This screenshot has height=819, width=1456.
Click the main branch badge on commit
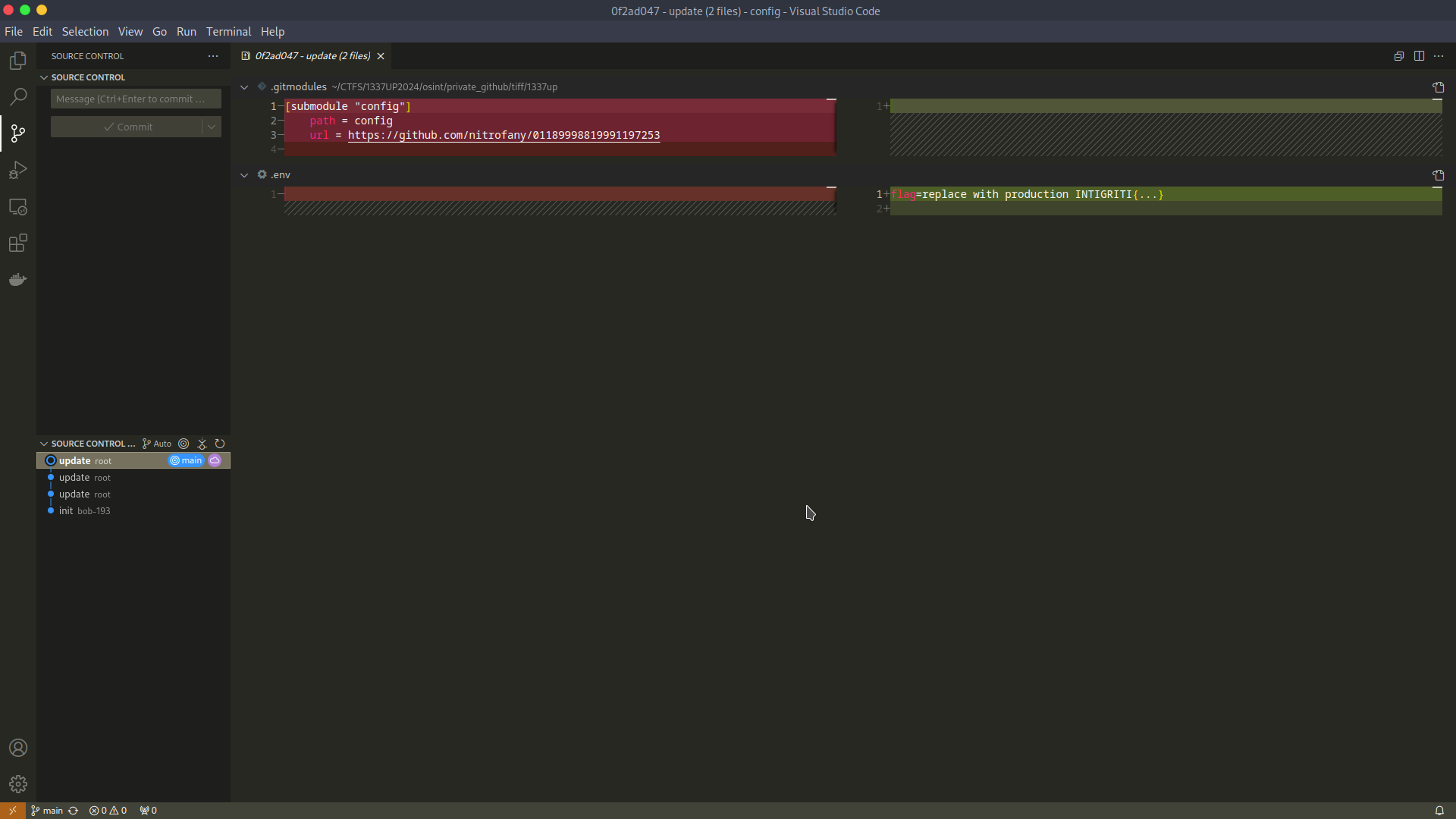[187, 460]
